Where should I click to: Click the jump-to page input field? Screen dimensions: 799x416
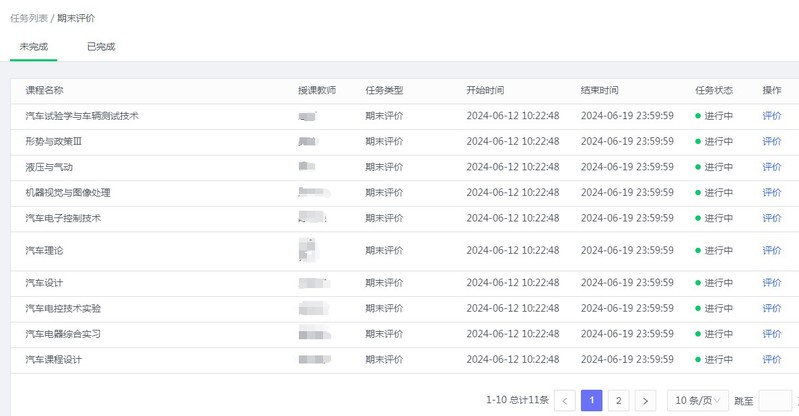click(775, 401)
